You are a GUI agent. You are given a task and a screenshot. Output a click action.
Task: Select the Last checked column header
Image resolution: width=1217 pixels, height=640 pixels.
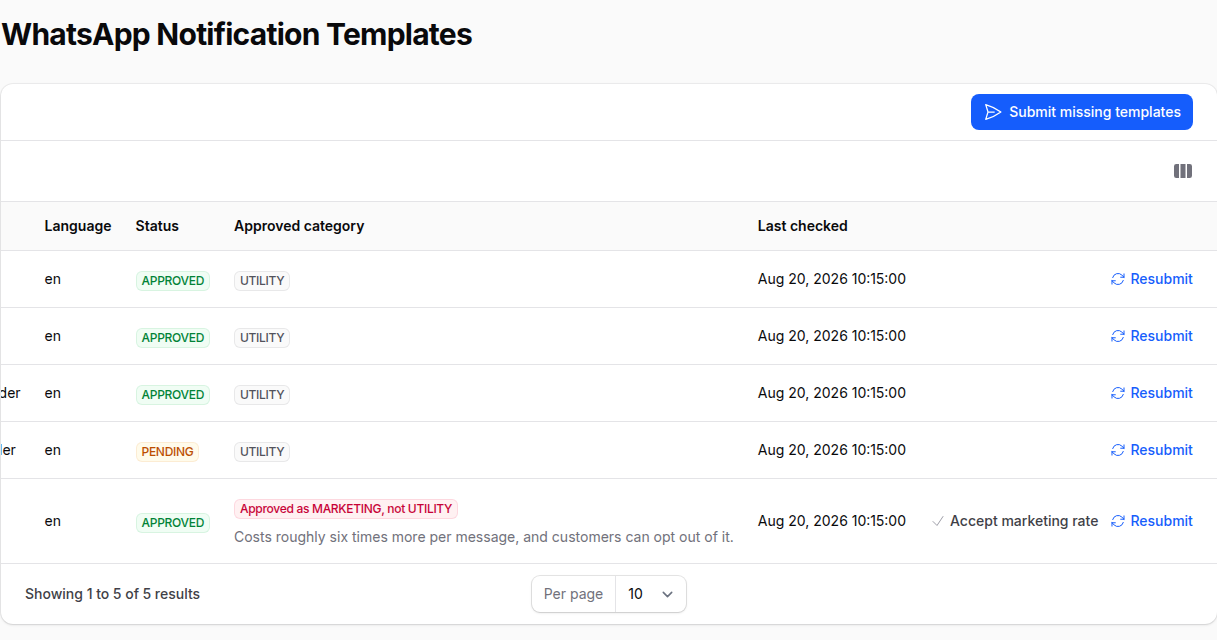(802, 226)
